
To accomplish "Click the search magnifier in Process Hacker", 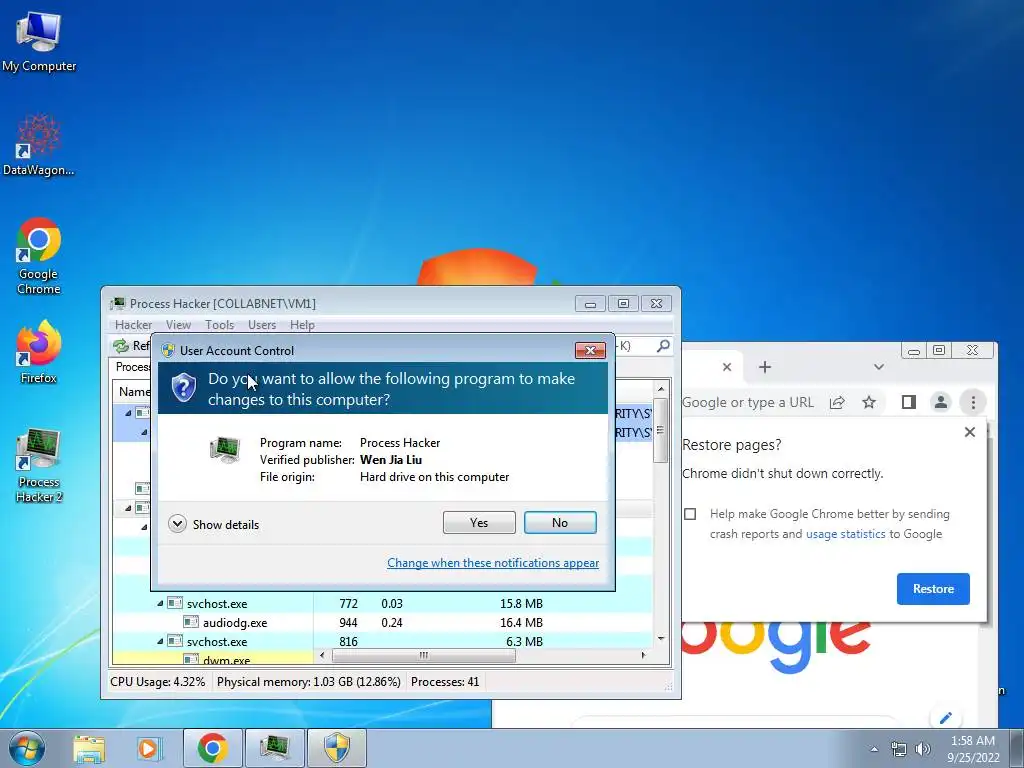I will (x=663, y=345).
